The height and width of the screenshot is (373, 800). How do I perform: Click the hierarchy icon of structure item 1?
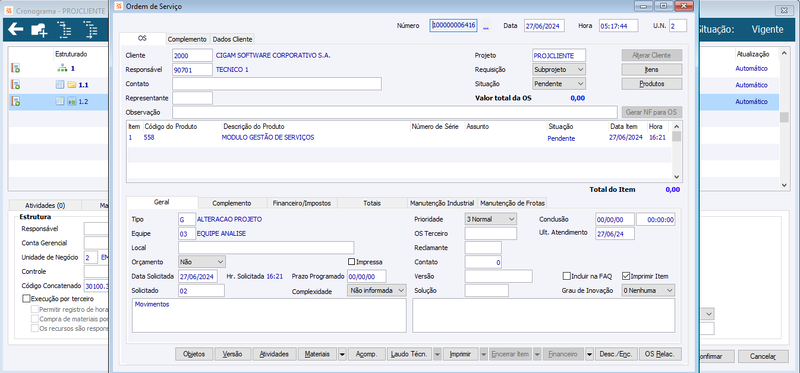click(x=62, y=68)
